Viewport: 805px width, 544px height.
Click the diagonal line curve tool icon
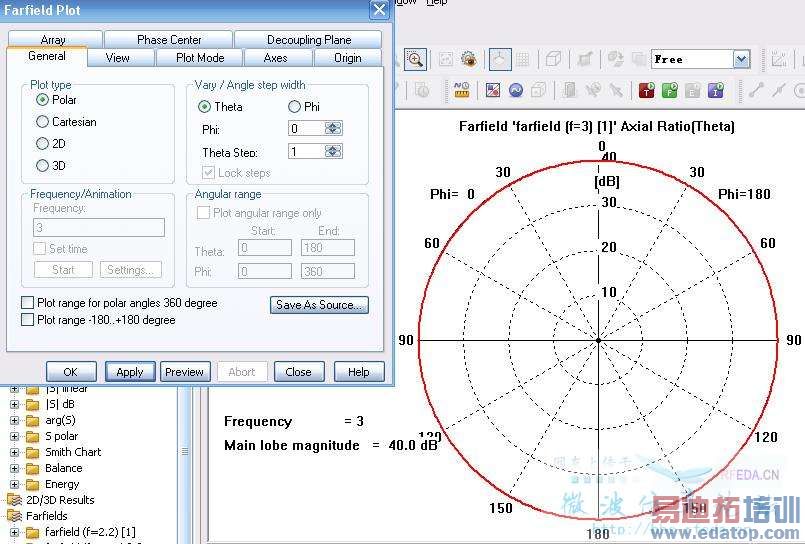(756, 90)
